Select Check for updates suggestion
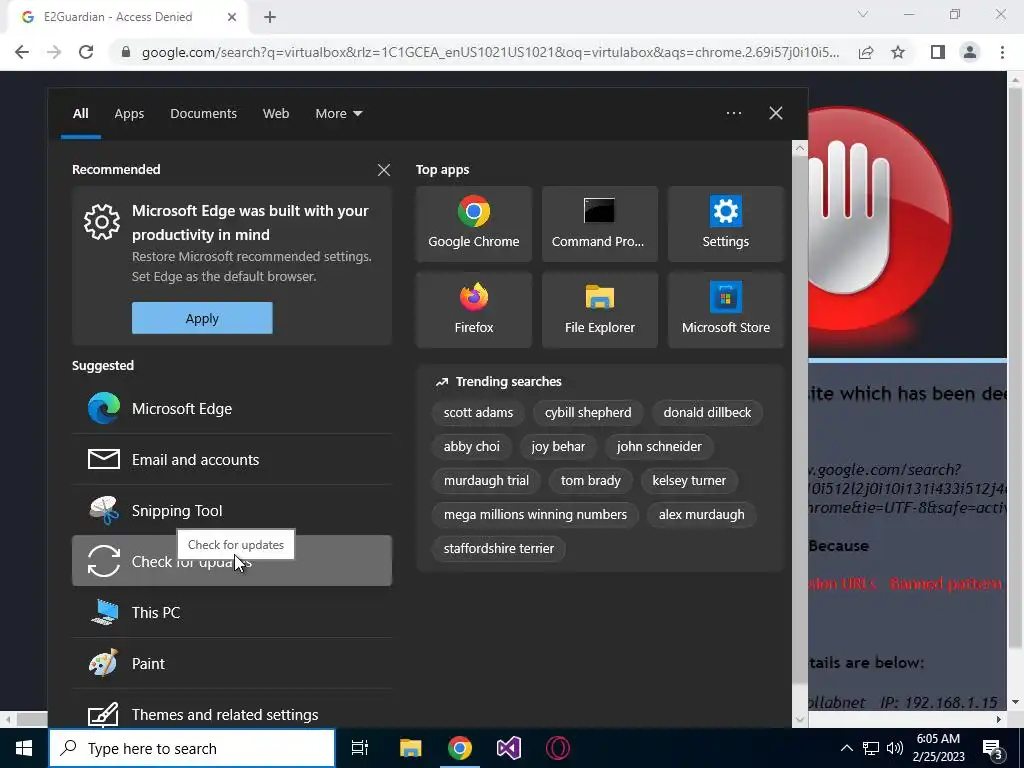The image size is (1024, 768). pos(232,561)
